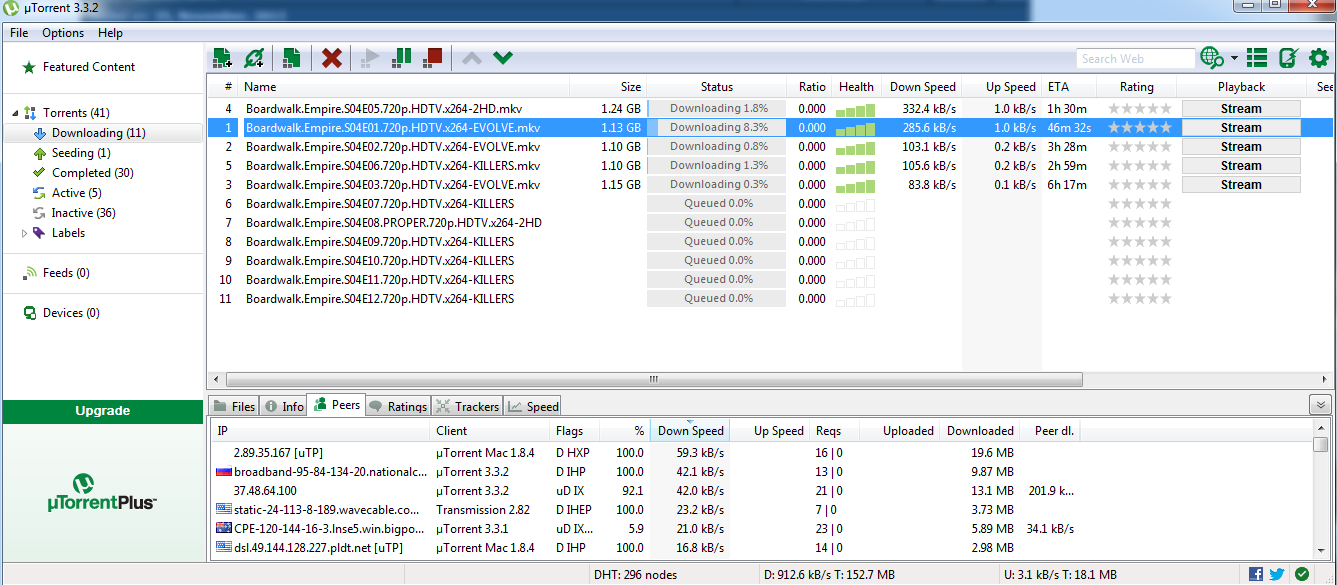Screen dimensions: 1337x585
Task: Click the list view toggle icon
Action: (1257, 58)
